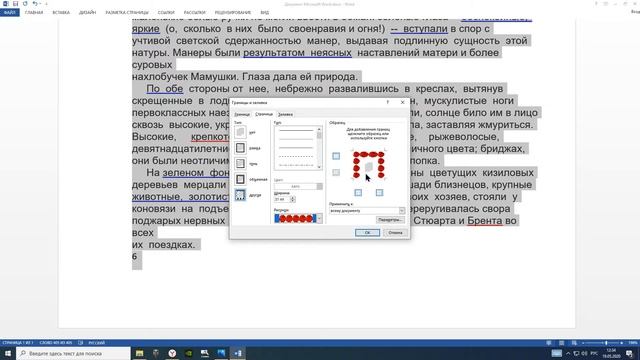Viewport: 640px width, 360px height.
Task: Click the 'Параметры...' button
Action: [390, 220]
